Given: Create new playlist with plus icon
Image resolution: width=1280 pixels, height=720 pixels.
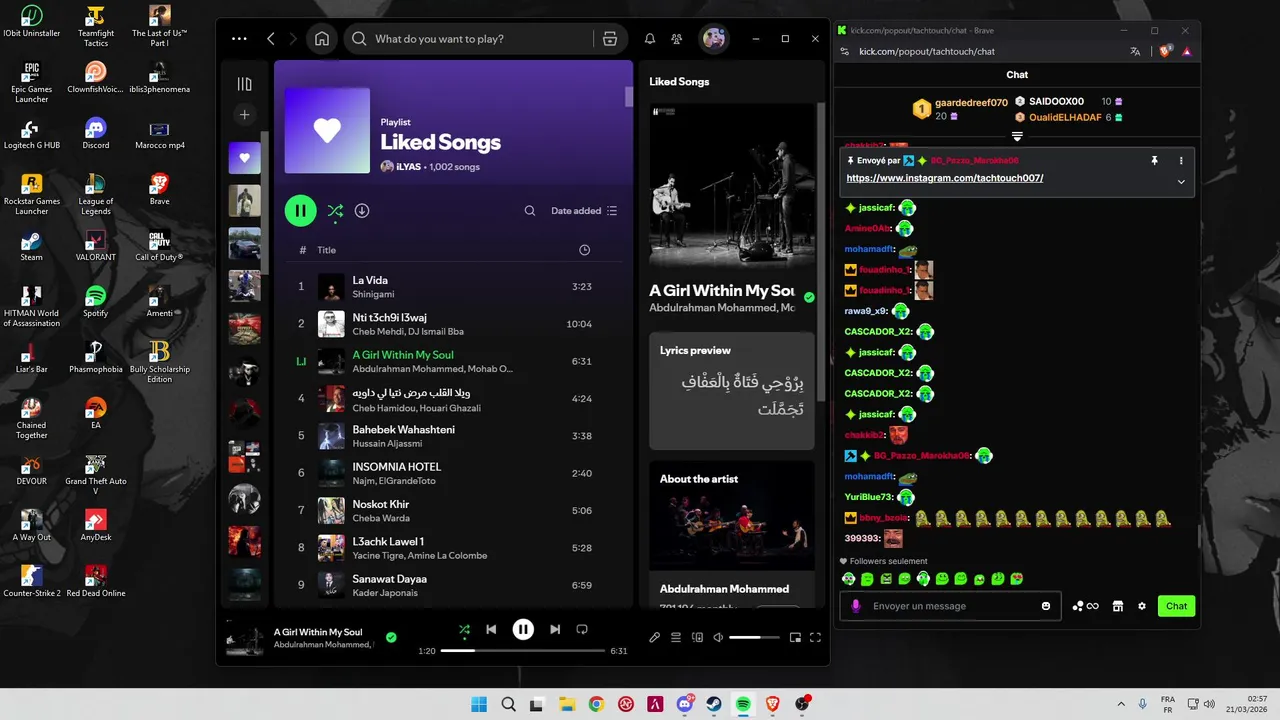Looking at the screenshot, I should pyautogui.click(x=244, y=115).
